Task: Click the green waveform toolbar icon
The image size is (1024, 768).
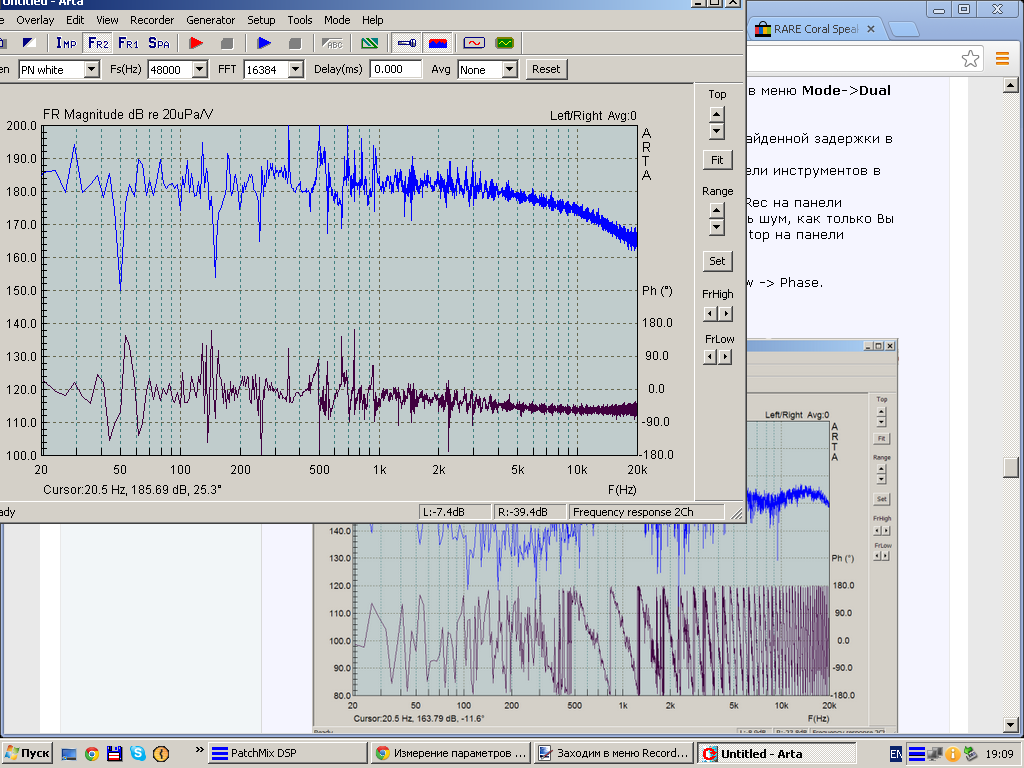Action: pyautogui.click(x=504, y=43)
